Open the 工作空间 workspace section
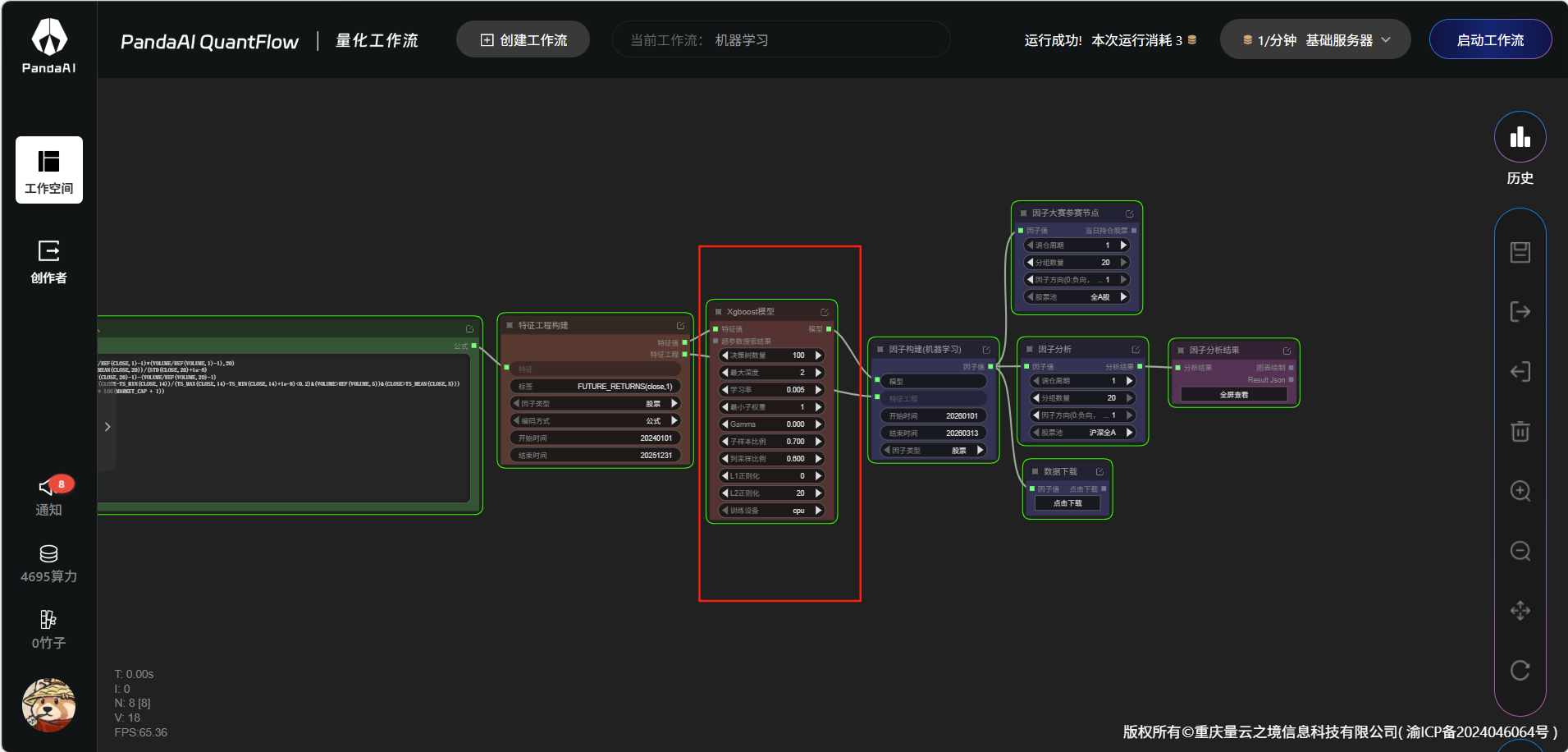The width and height of the screenshot is (1568, 752). click(49, 170)
